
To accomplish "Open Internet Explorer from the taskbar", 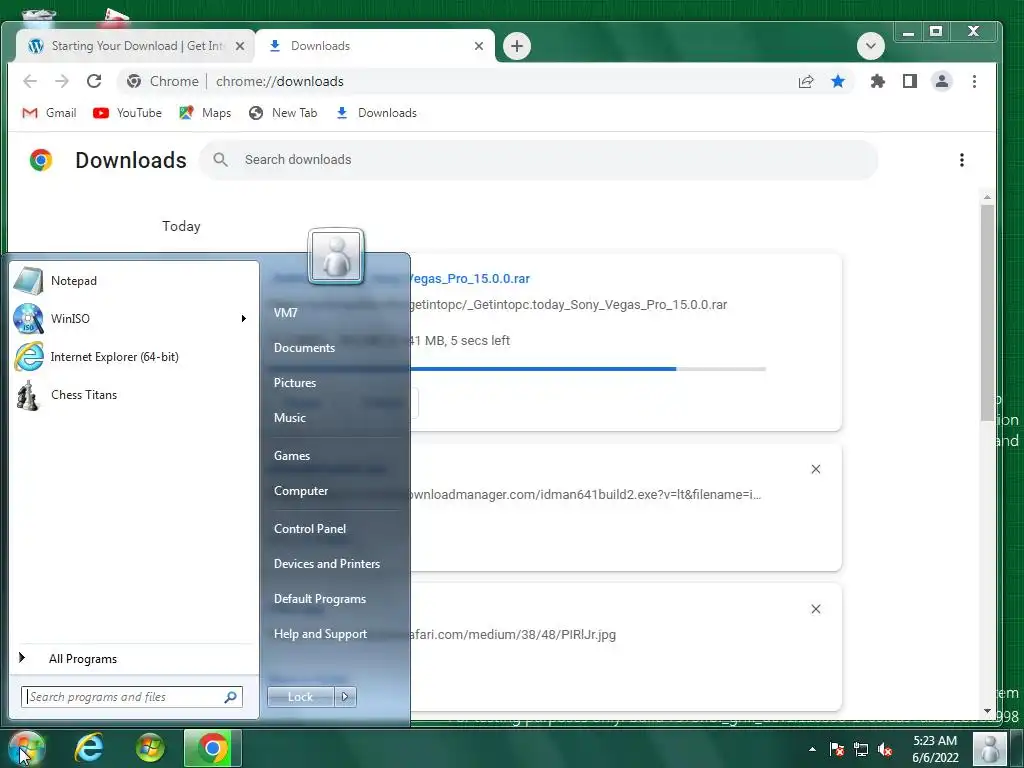I will 89,748.
